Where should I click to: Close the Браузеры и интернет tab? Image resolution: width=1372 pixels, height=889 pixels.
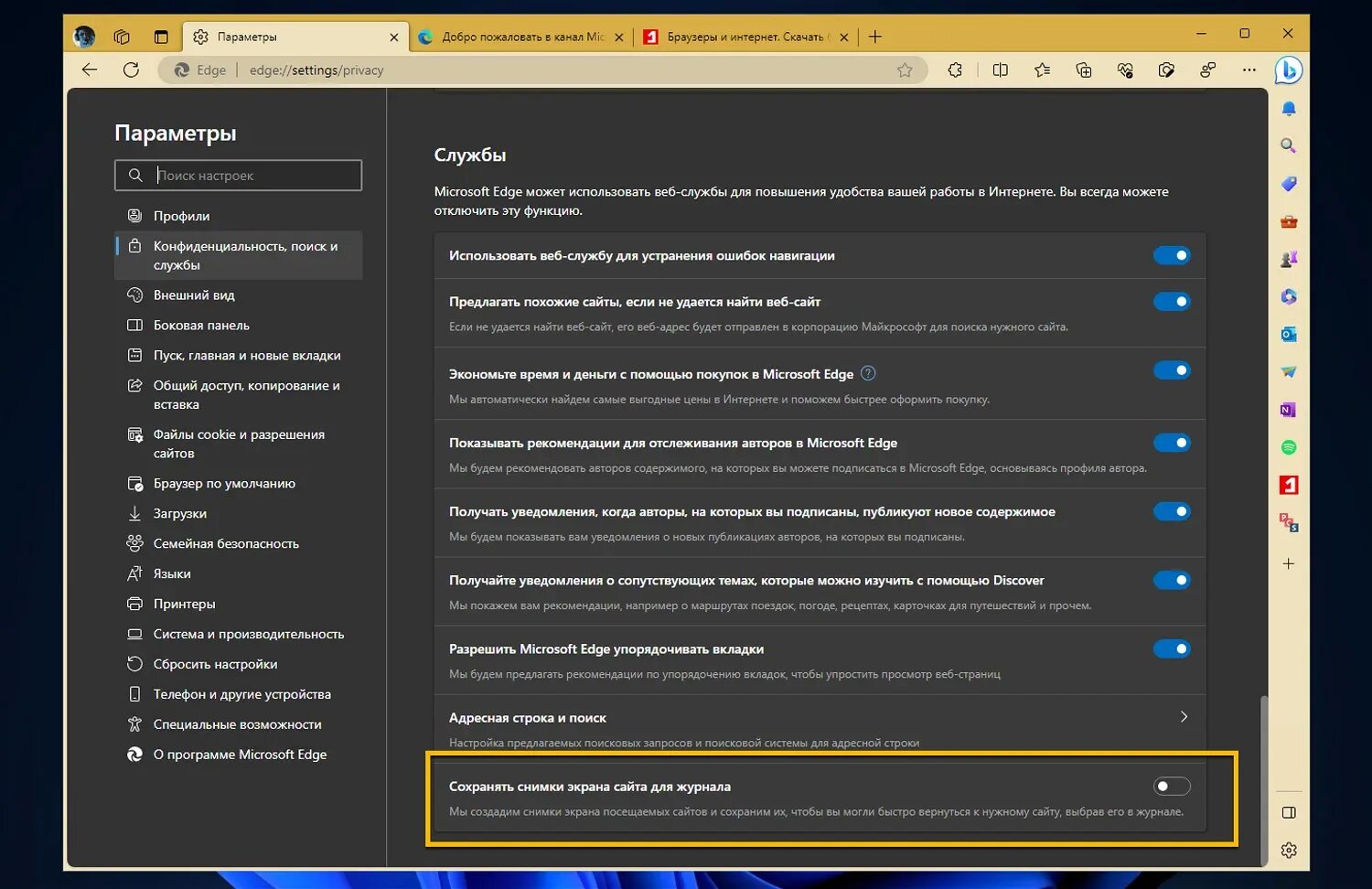(844, 37)
